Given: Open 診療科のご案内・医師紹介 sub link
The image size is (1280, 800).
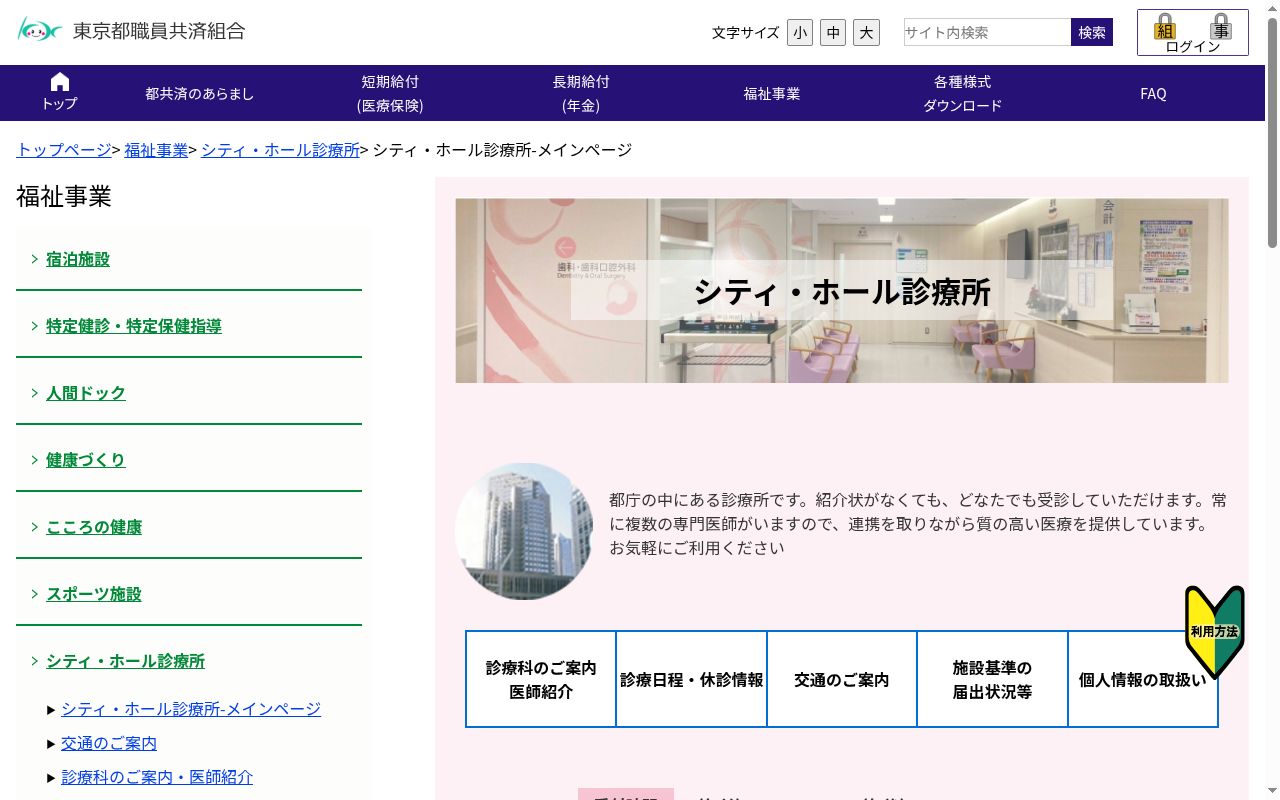Looking at the screenshot, I should coord(157,777).
